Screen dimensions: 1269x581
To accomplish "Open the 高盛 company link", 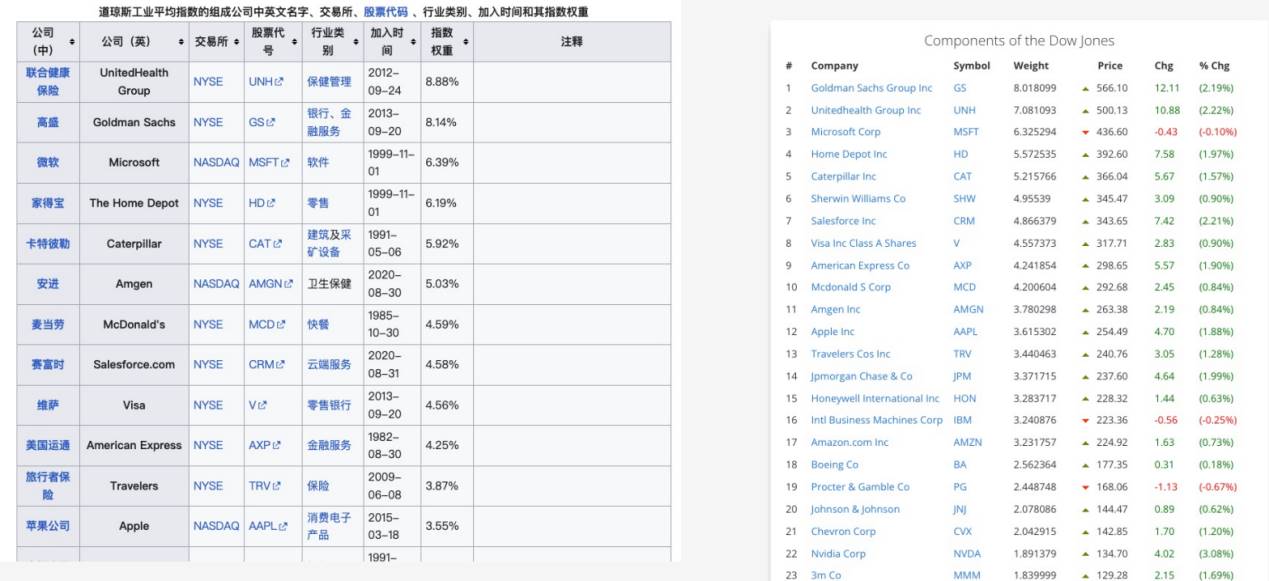I will pyautogui.click(x=48, y=122).
